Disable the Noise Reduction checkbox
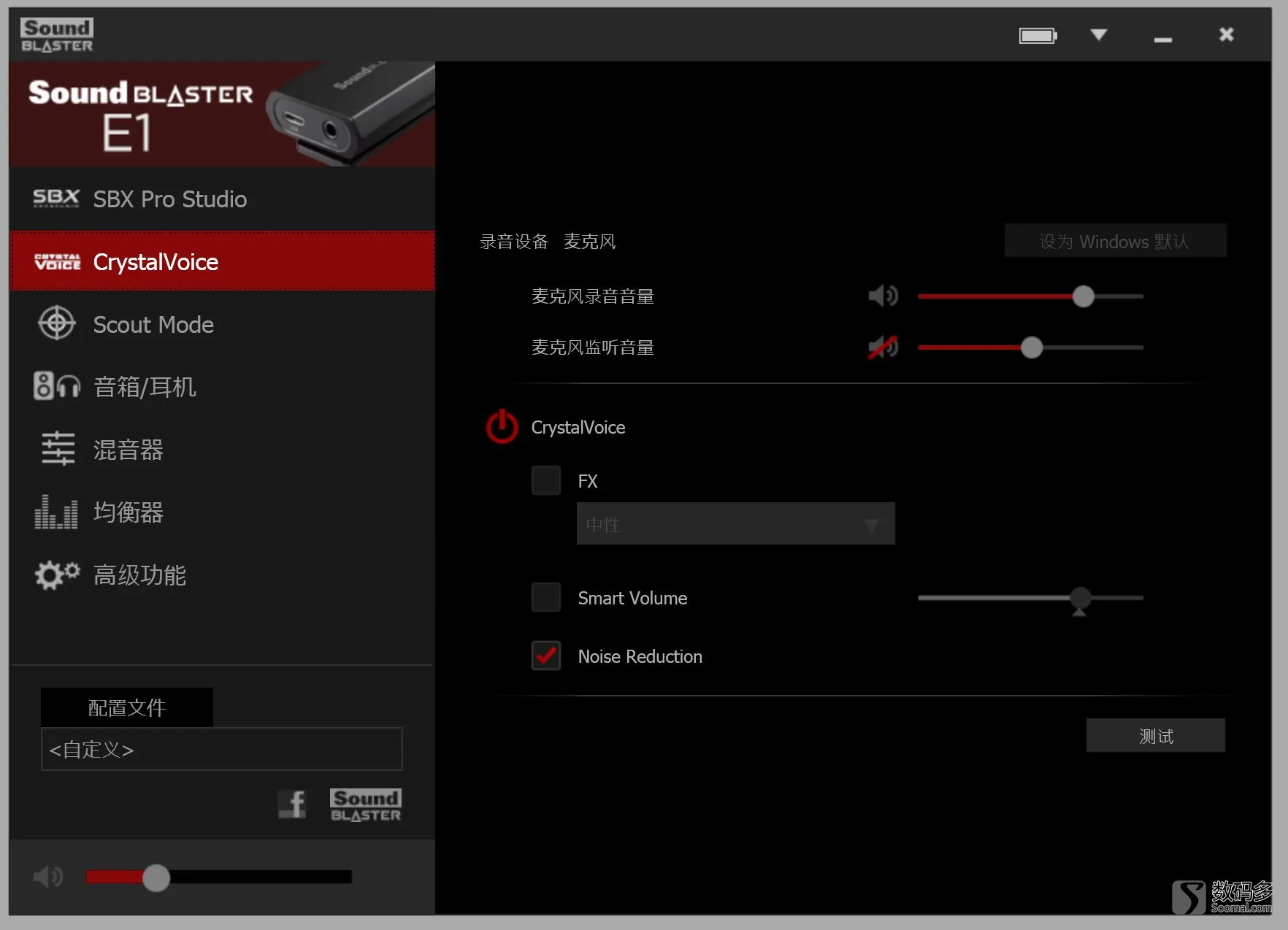1288x930 pixels. click(546, 656)
